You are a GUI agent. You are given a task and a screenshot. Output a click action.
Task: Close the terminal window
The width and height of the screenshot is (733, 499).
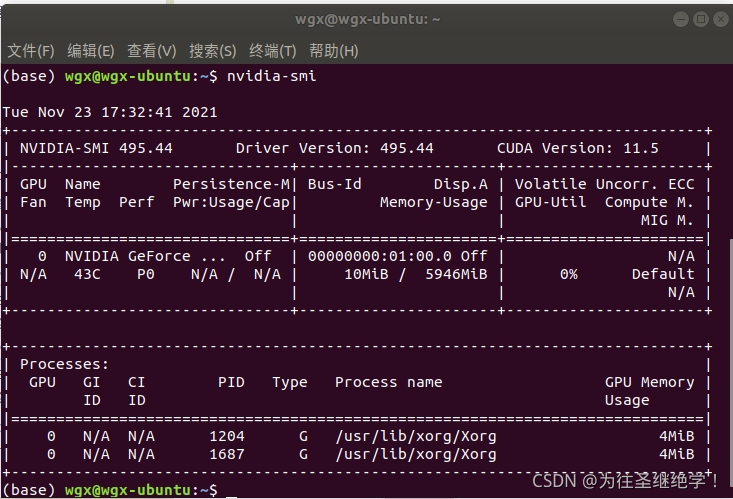[721, 19]
